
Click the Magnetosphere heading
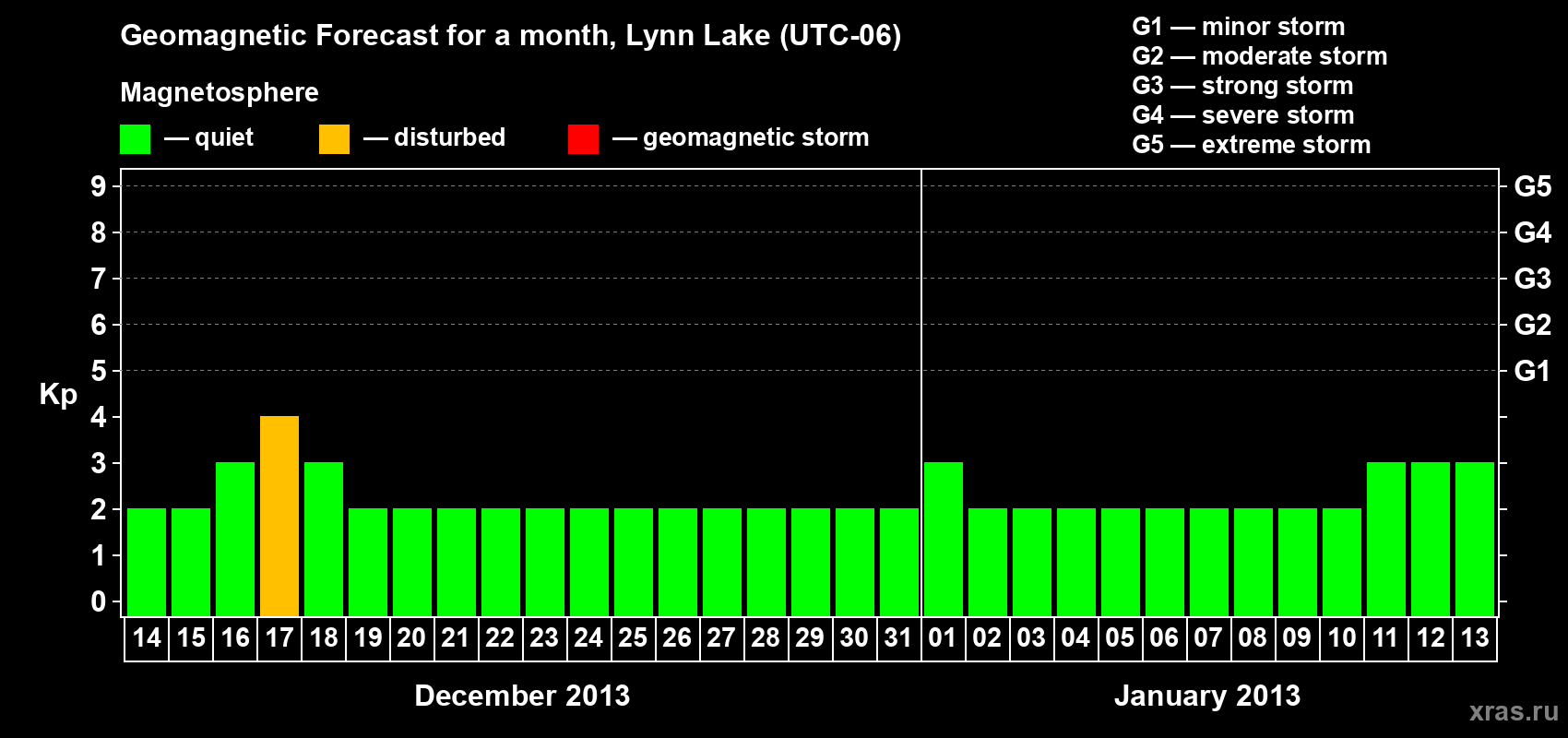pos(220,92)
